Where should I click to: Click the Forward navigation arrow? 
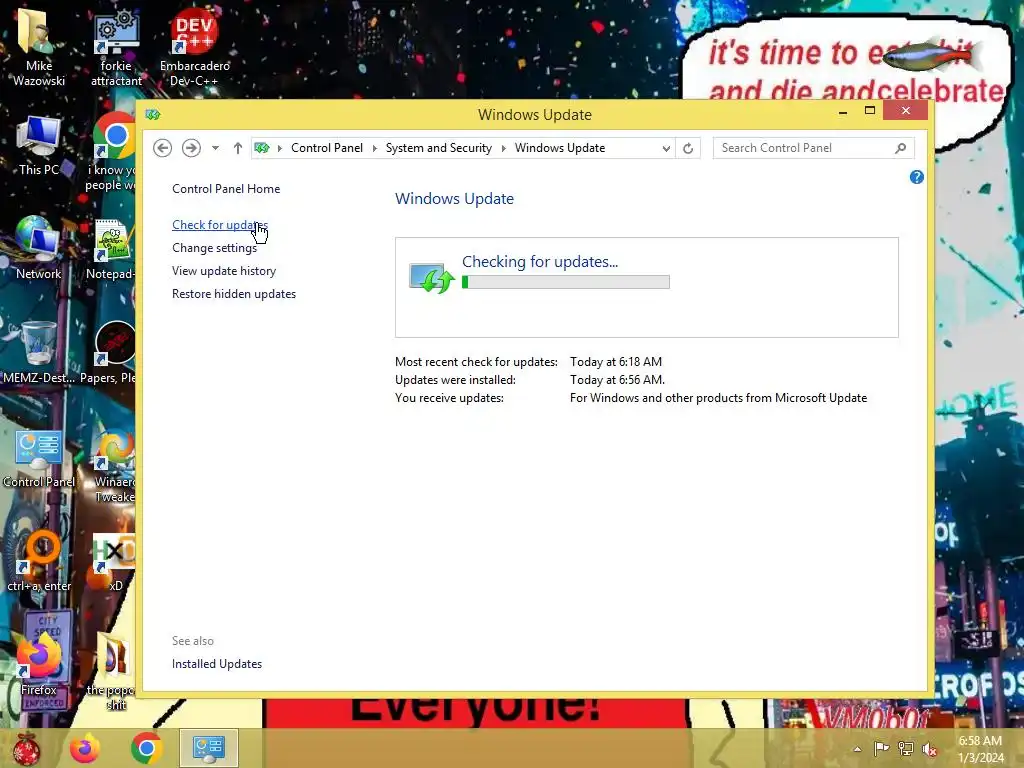(191, 148)
